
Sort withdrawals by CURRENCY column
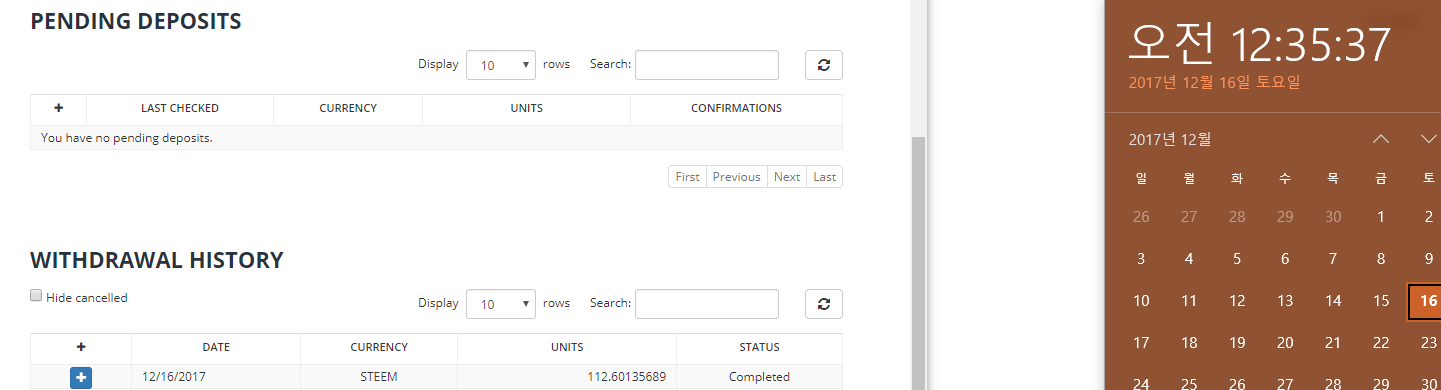point(379,347)
